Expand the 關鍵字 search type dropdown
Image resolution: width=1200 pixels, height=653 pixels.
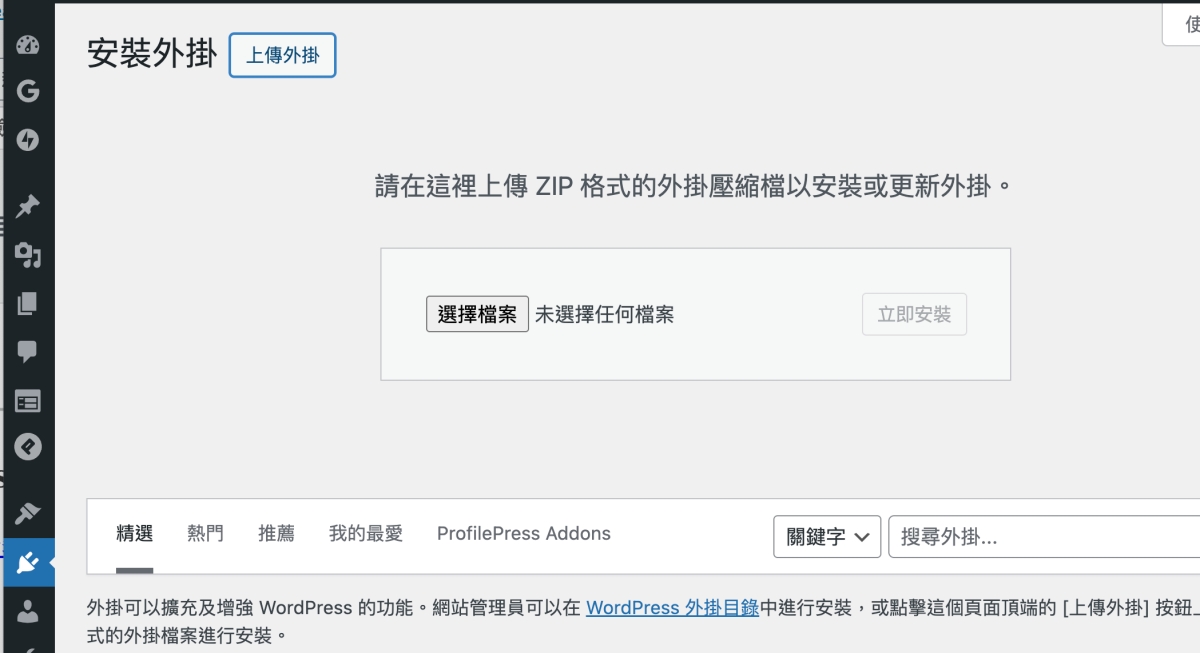(827, 537)
